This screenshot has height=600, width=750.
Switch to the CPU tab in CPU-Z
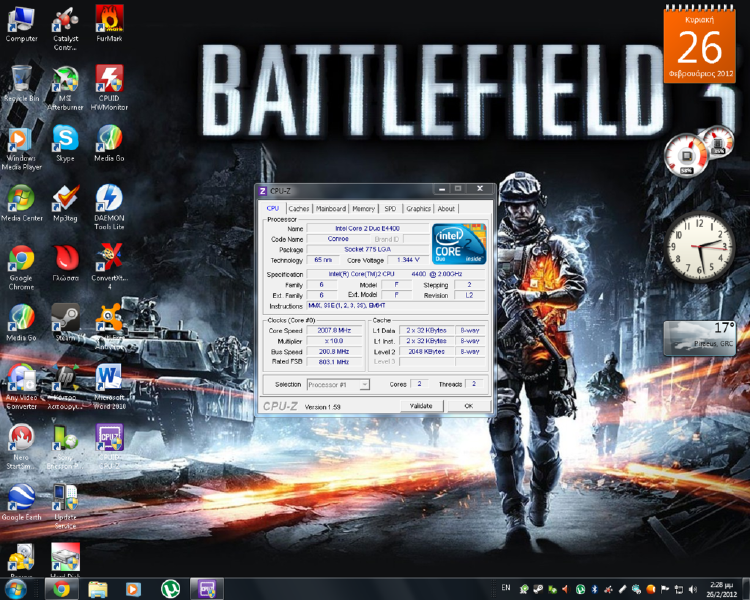point(273,208)
